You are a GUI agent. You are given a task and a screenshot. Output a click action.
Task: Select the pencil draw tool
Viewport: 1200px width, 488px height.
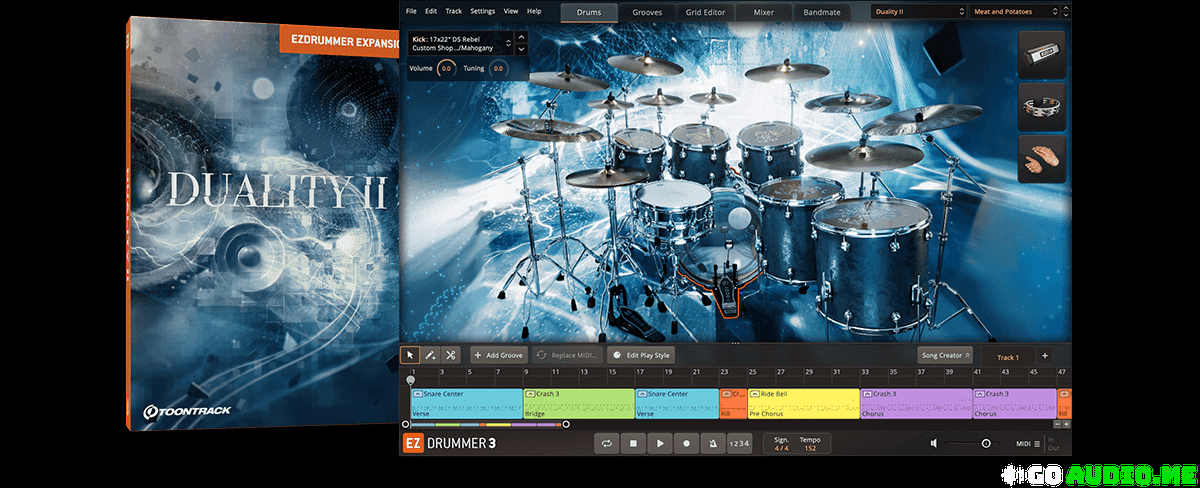pos(430,355)
